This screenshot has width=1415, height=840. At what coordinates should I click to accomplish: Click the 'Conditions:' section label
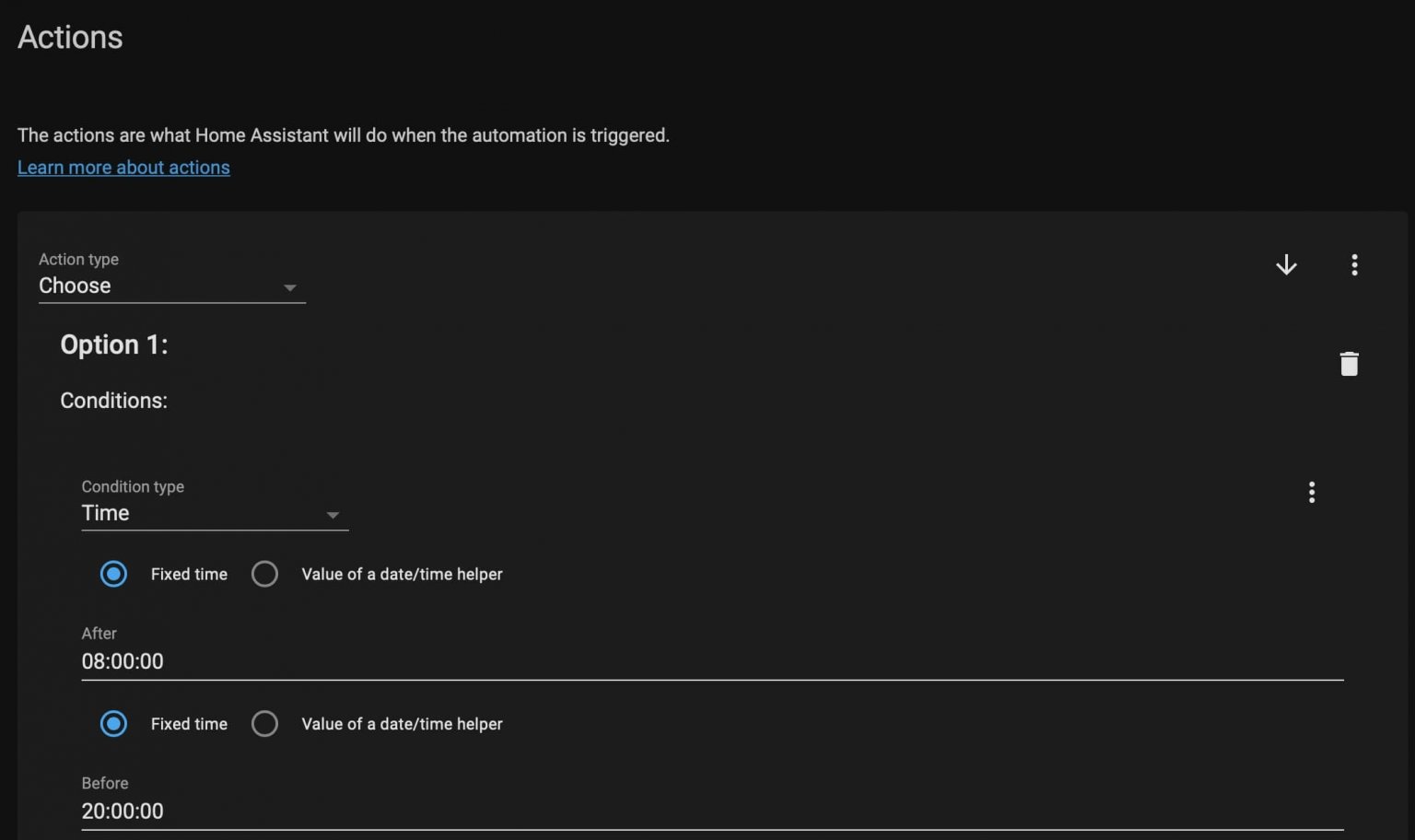pyautogui.click(x=113, y=401)
